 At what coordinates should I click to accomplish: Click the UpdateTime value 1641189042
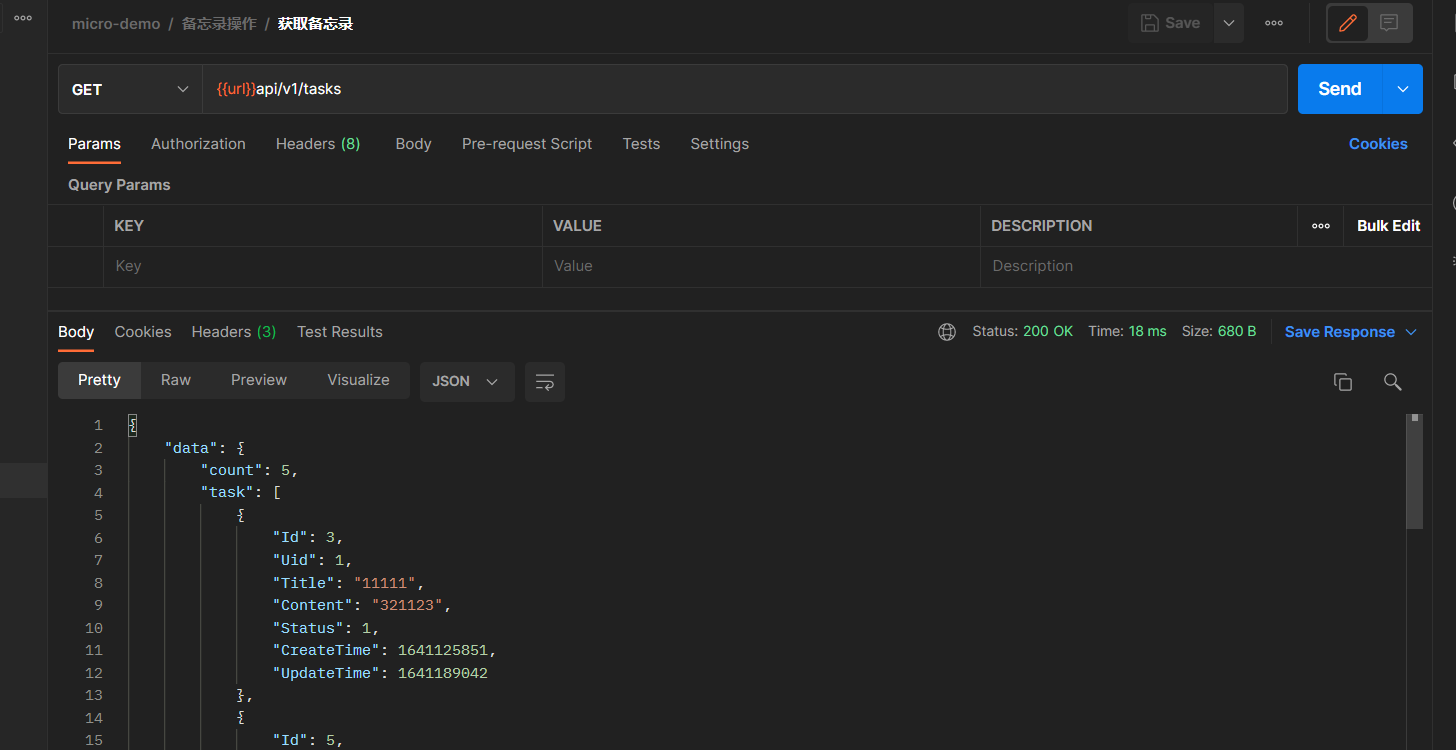coord(443,674)
